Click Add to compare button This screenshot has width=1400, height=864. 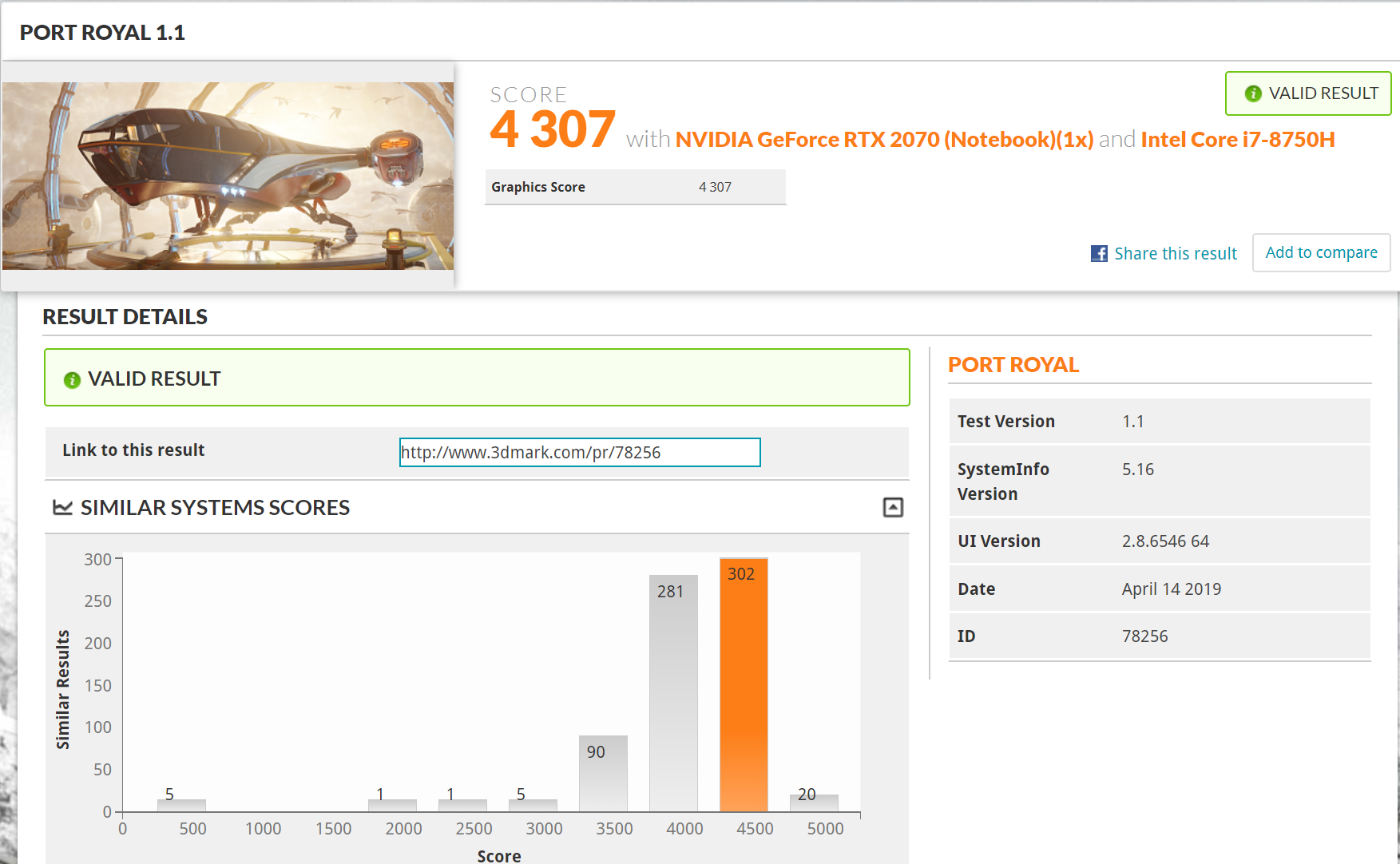[1321, 252]
